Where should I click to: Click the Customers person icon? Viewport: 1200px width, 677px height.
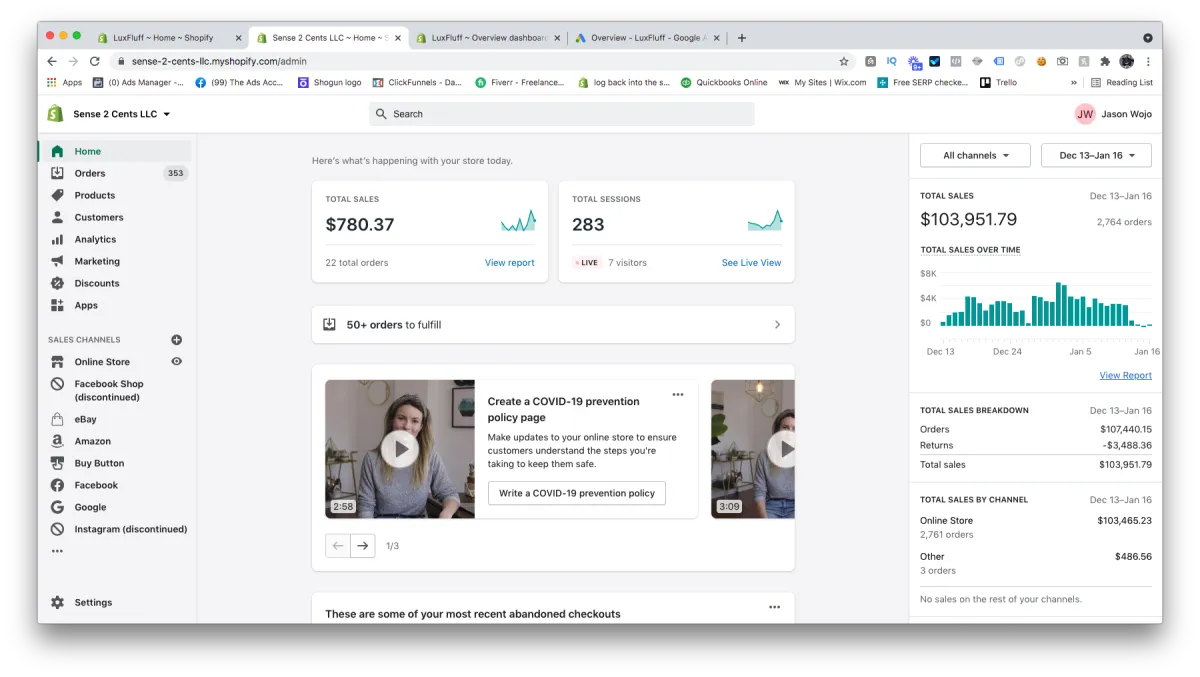pyautogui.click(x=57, y=217)
